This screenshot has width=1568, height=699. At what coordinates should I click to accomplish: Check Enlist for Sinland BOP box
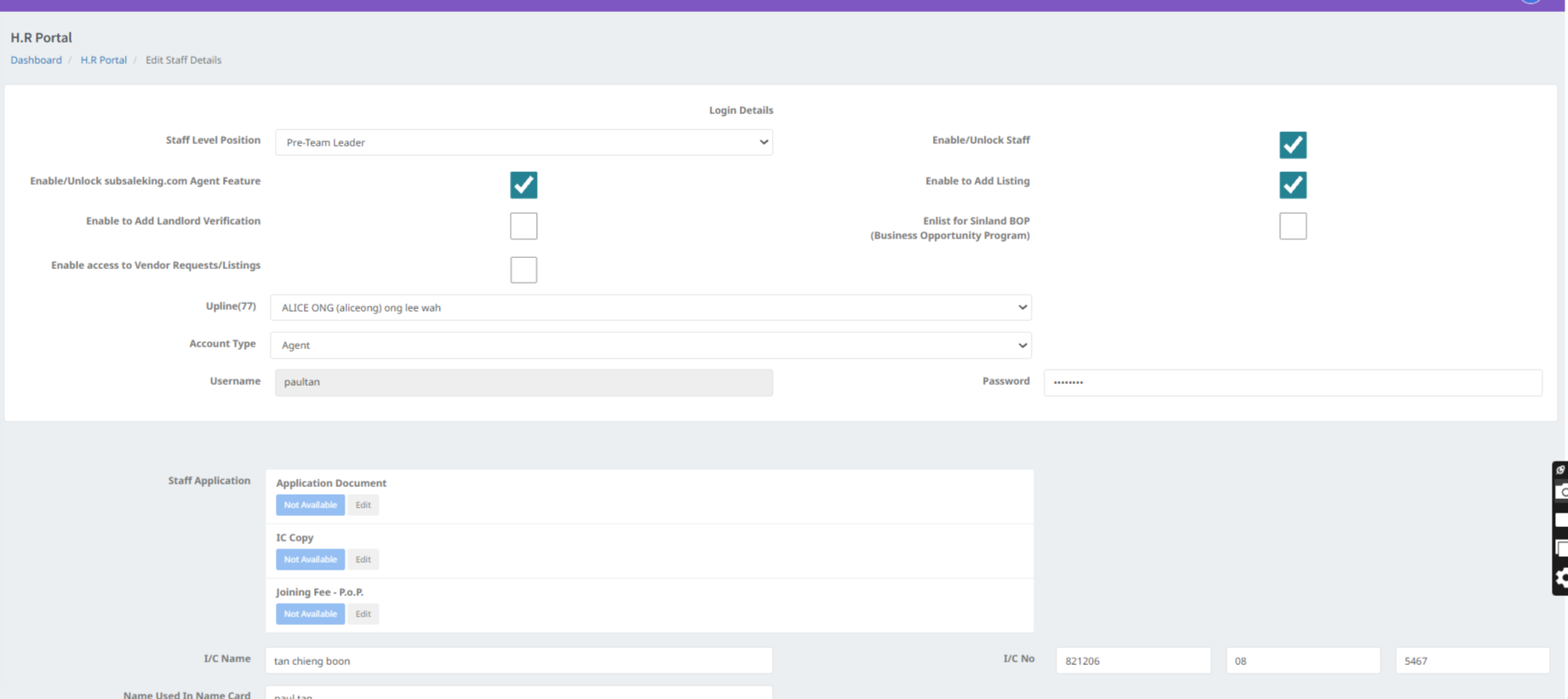click(x=1292, y=226)
